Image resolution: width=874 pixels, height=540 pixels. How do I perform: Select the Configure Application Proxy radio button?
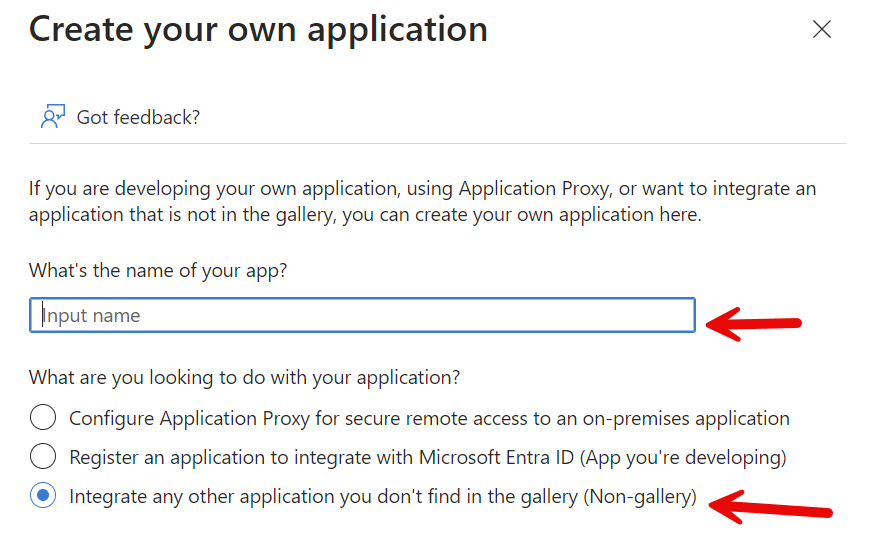43,418
